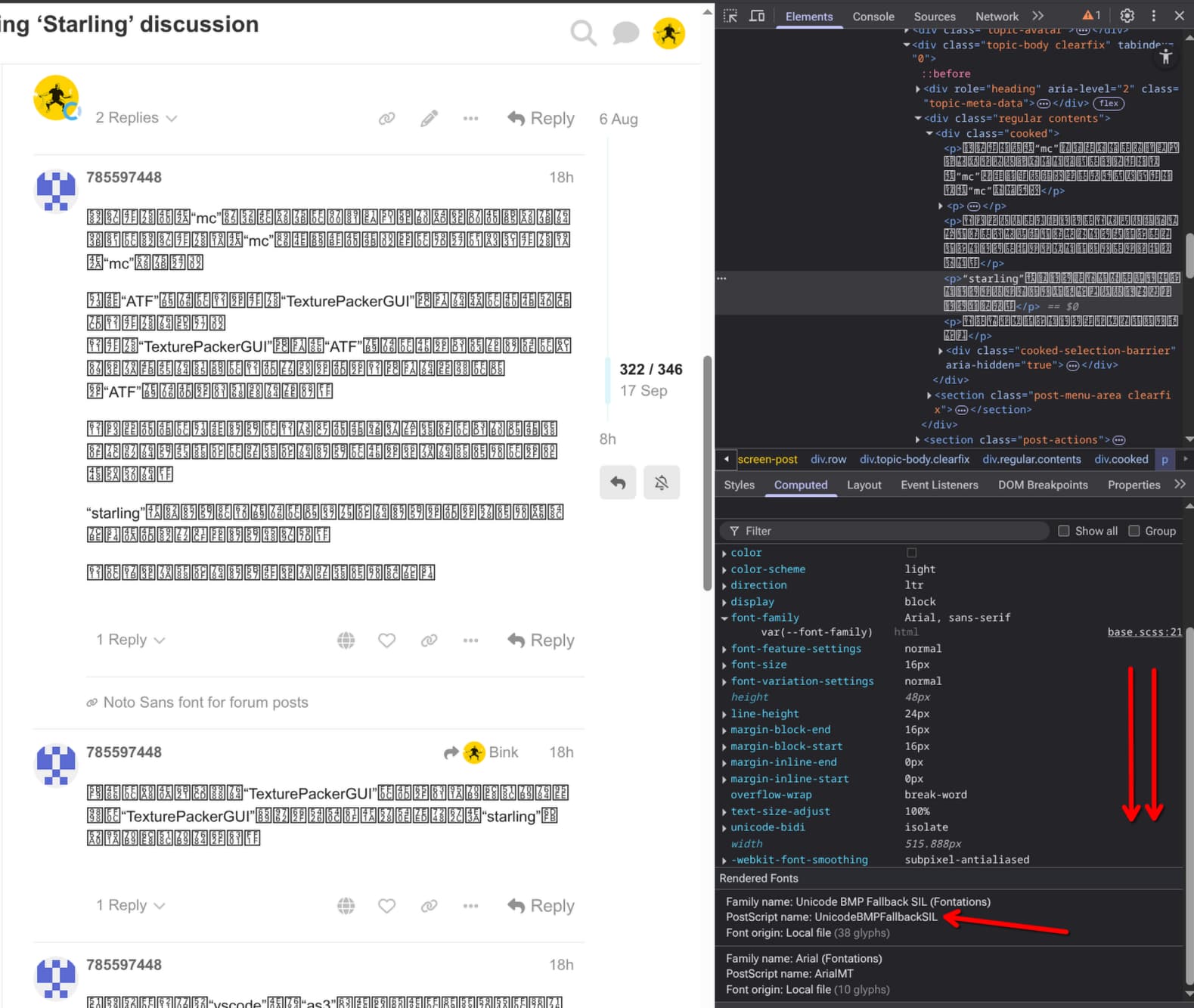The image size is (1194, 1008).
Task: Open Noto Sans font for forum posts link
Action: pyautogui.click(x=206, y=702)
